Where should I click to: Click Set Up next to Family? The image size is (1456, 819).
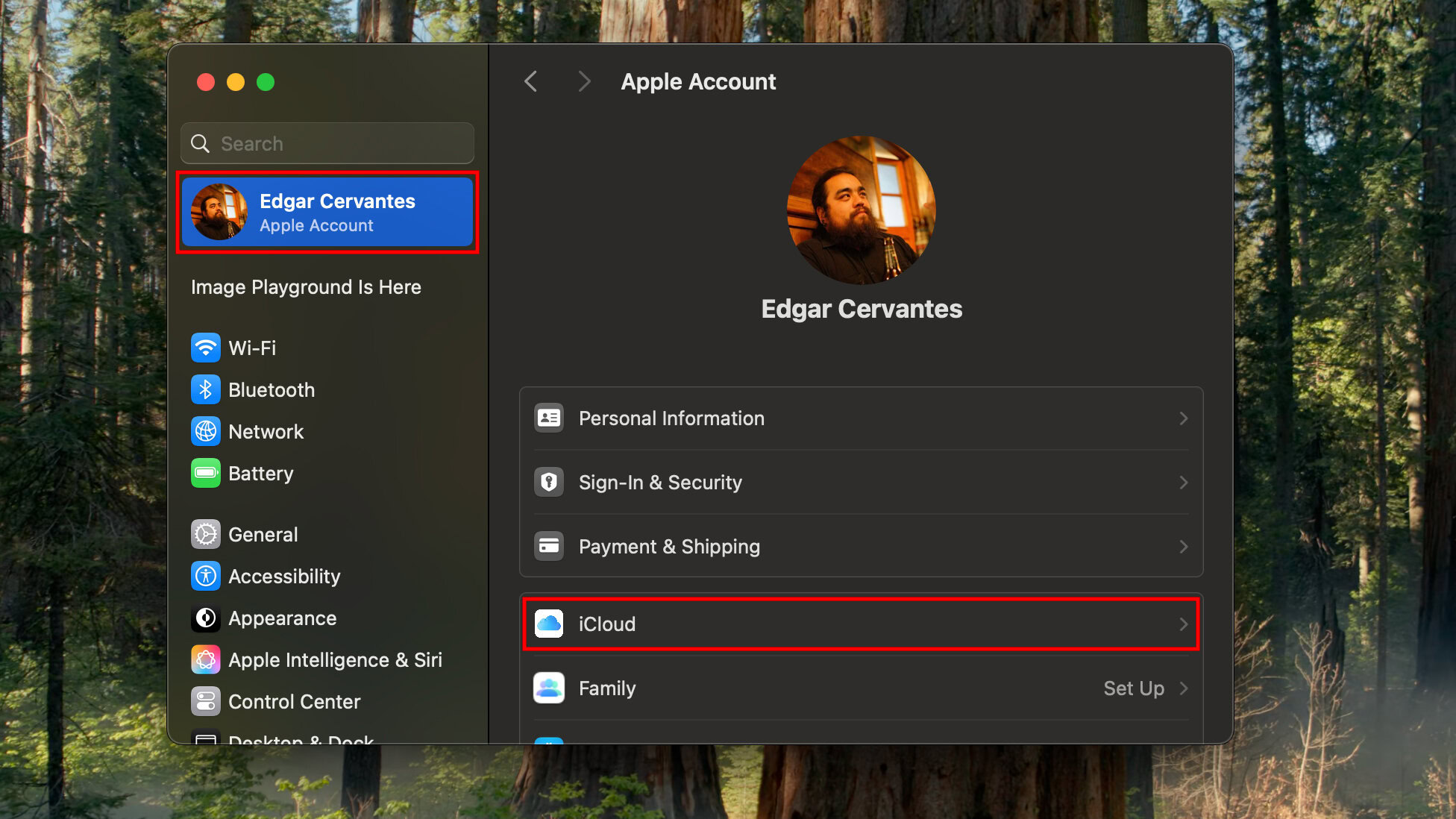[x=1133, y=688]
